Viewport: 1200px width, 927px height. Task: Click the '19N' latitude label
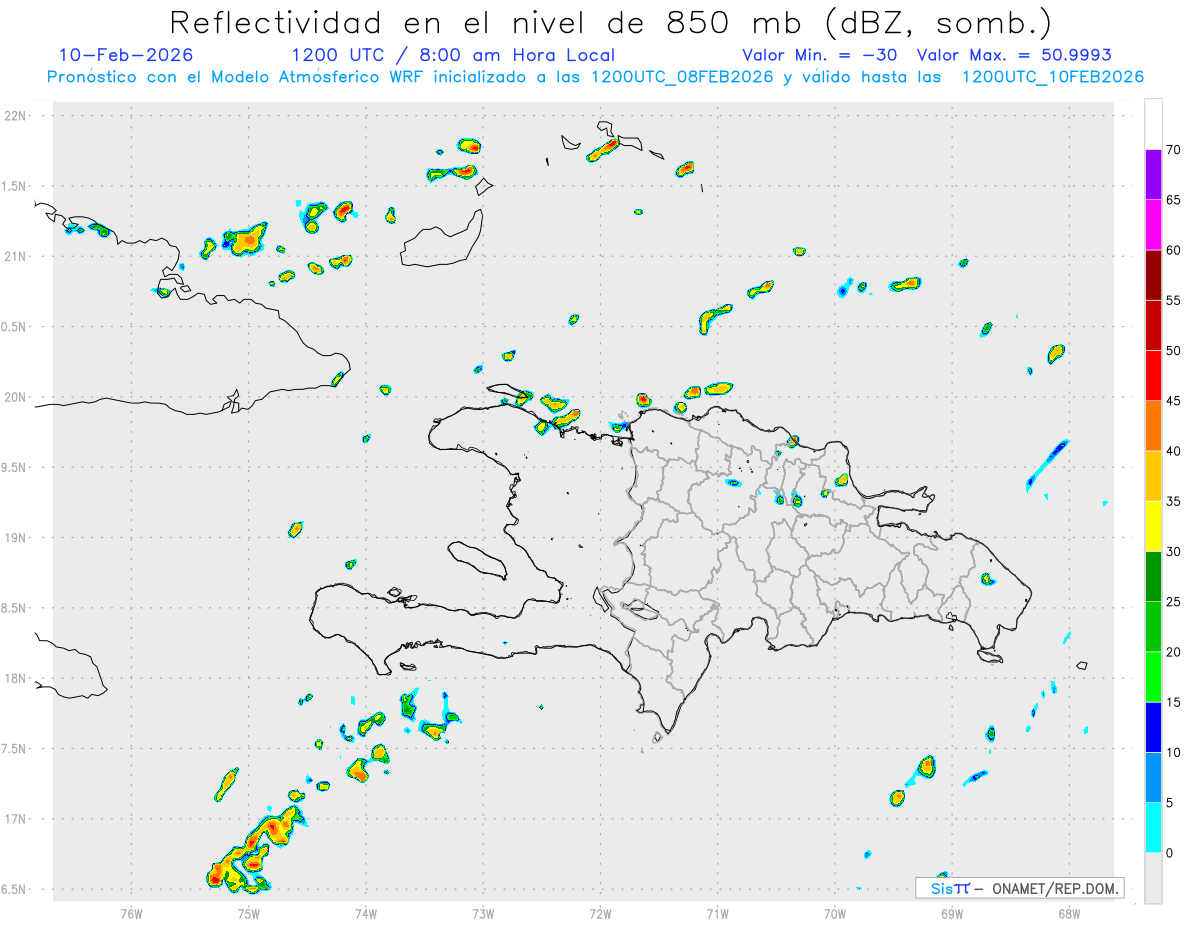pos(15,538)
